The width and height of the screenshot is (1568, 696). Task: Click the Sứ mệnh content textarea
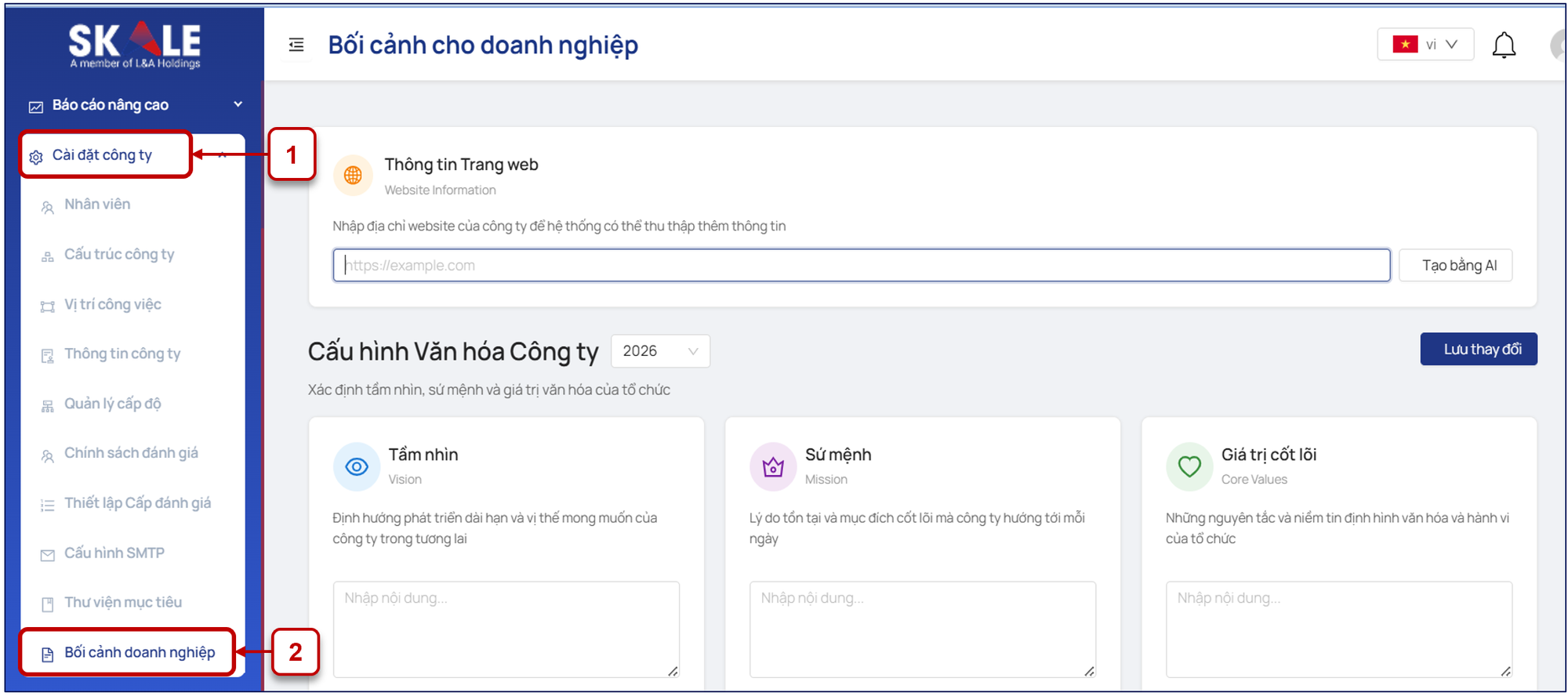pyautogui.click(x=923, y=629)
